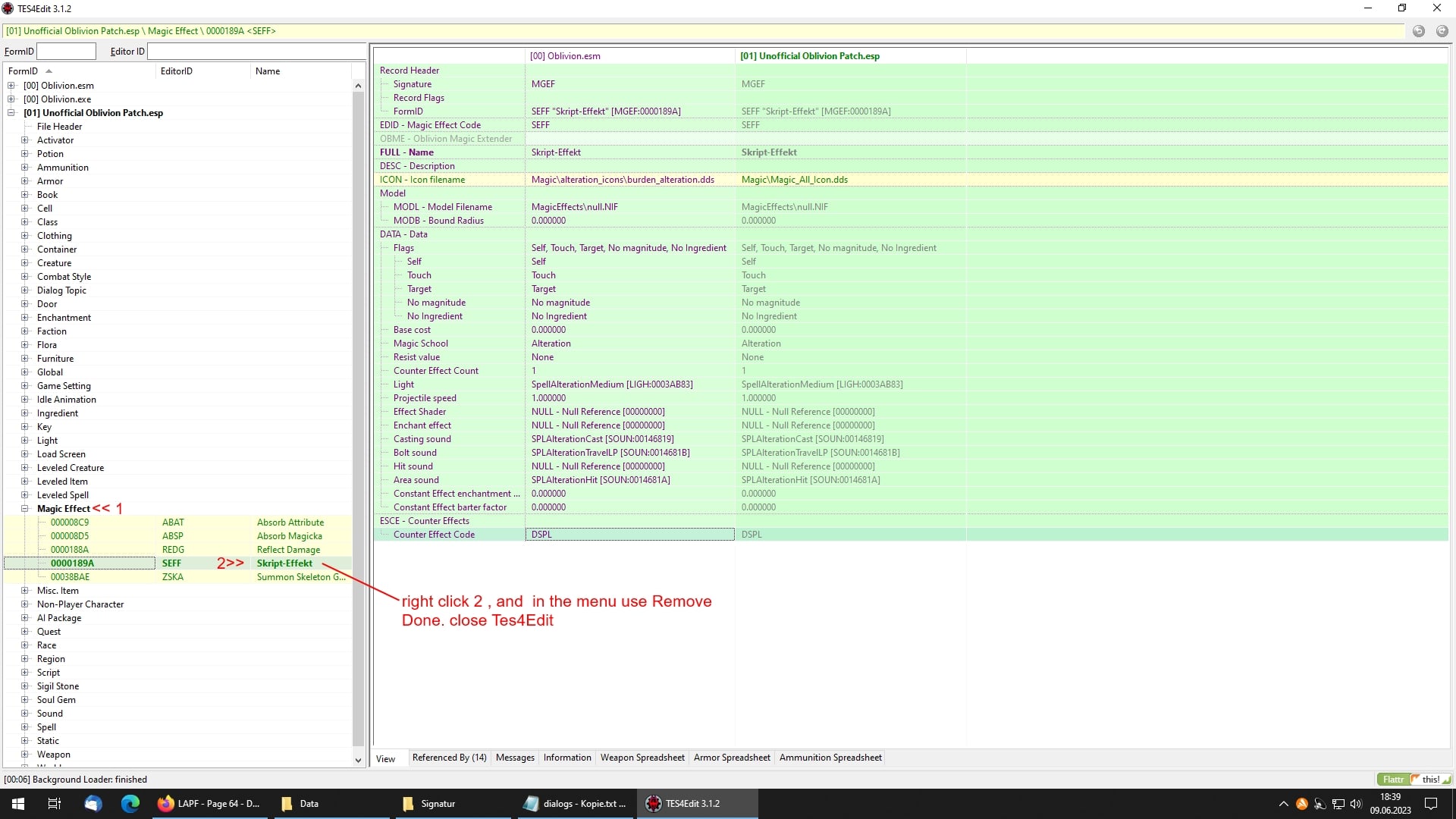The image size is (1456, 819).
Task: Open the volume icon in system tray
Action: [1357, 804]
